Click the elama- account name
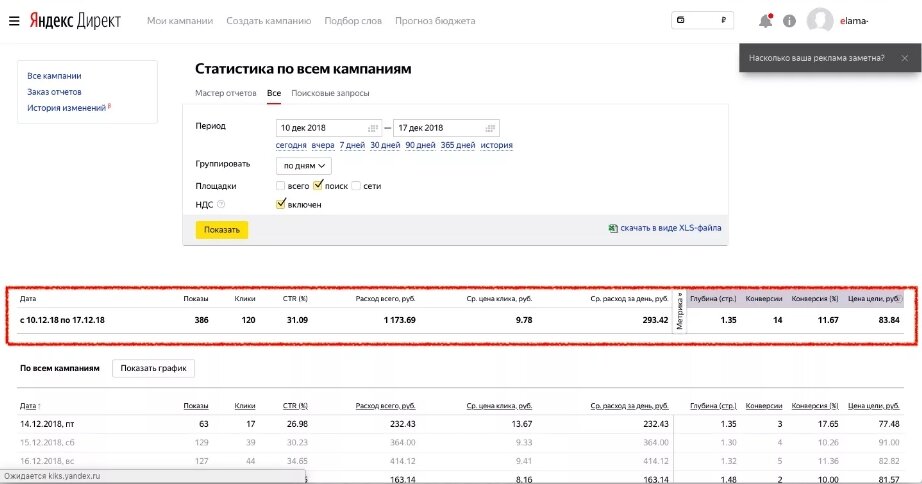The width and height of the screenshot is (922, 484). pyautogui.click(x=854, y=21)
